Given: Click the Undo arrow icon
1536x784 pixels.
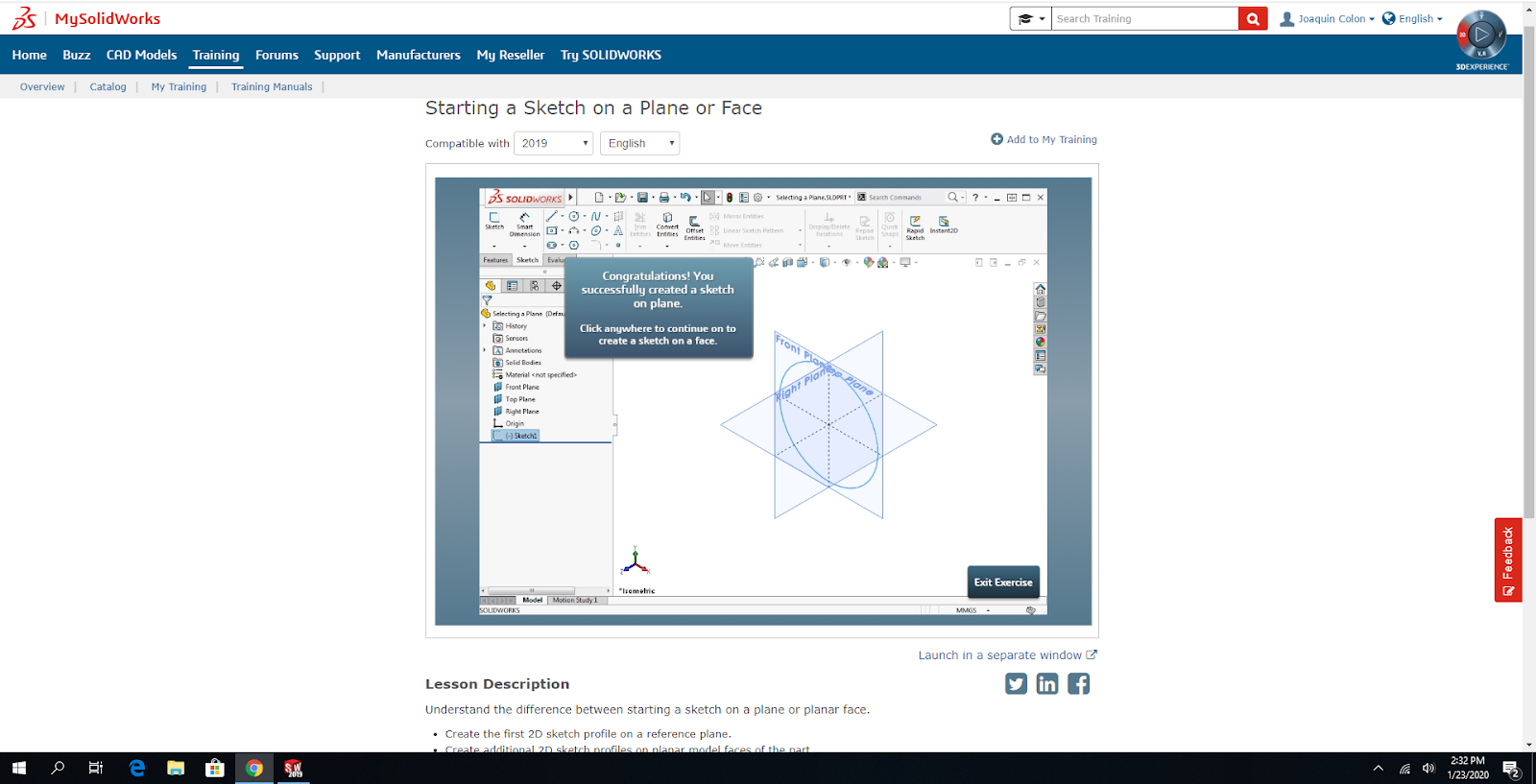Looking at the screenshot, I should click(x=685, y=198).
